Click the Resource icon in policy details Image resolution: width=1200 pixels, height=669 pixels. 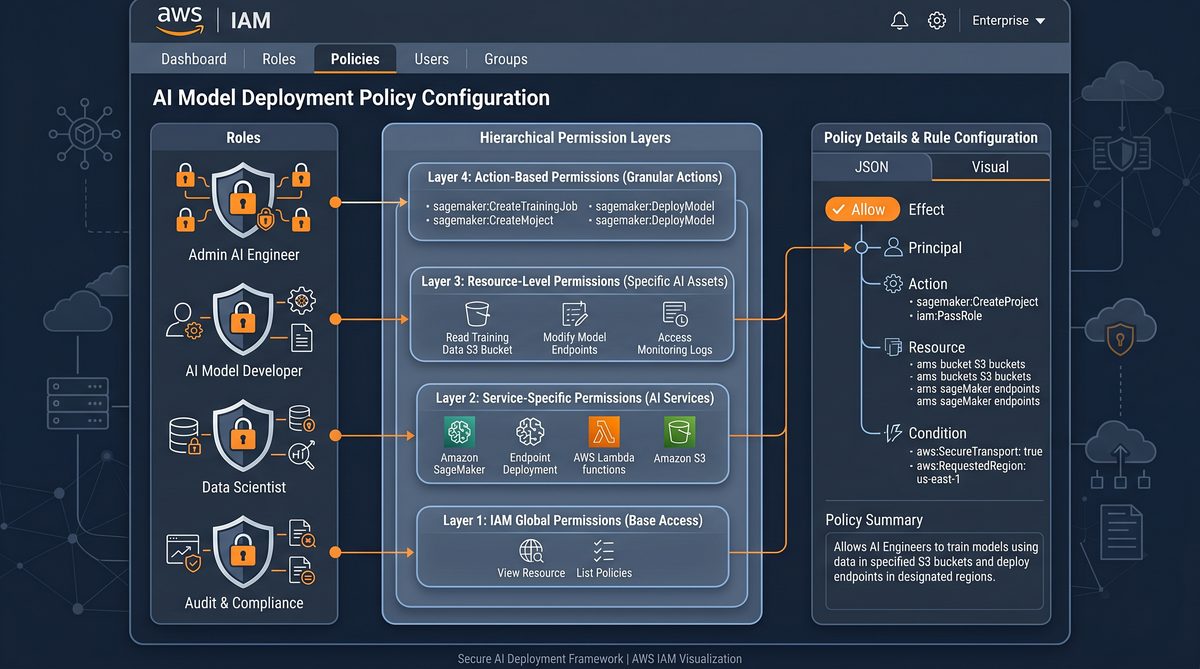pos(893,347)
